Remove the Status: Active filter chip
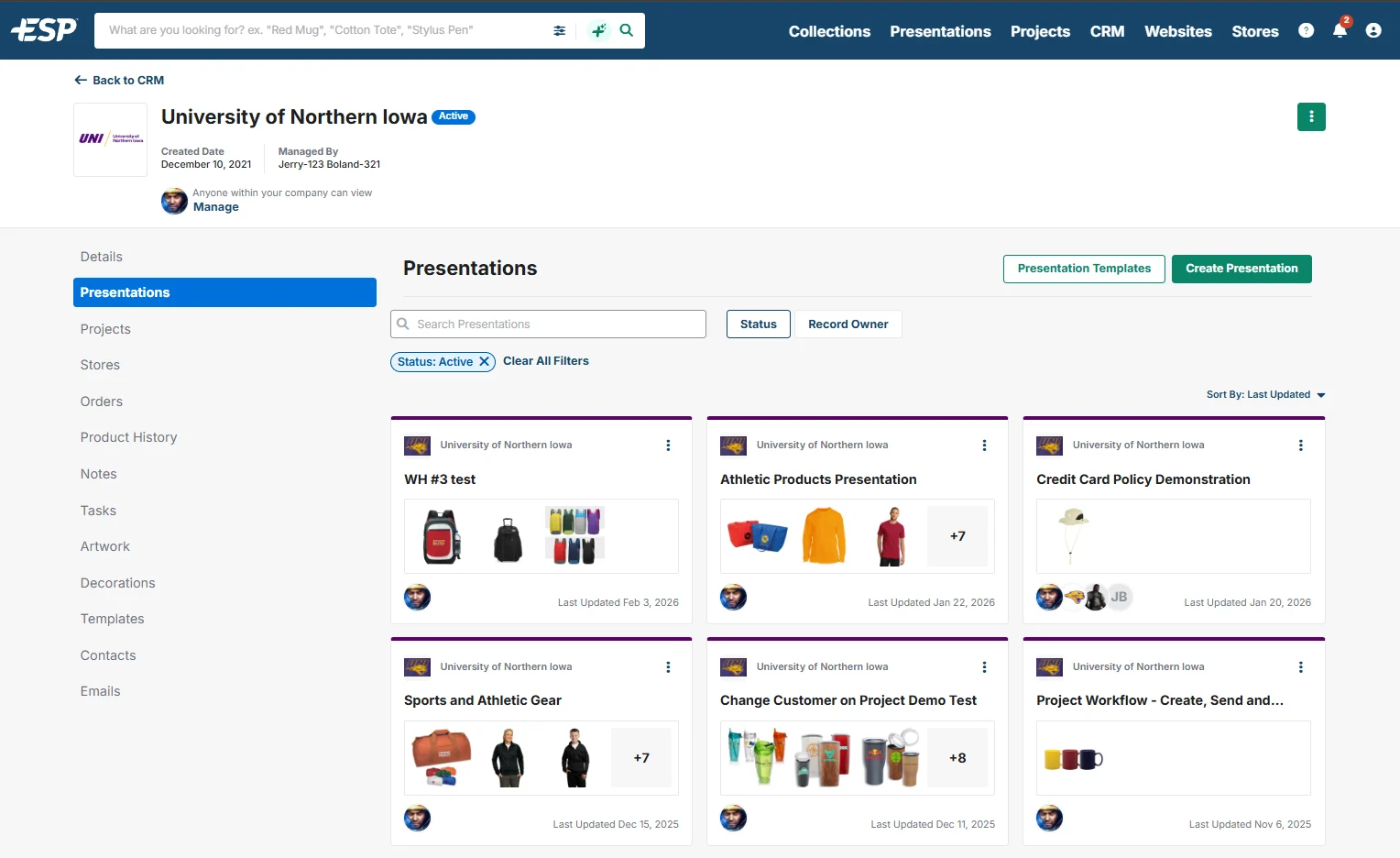Image resolution: width=1400 pixels, height=858 pixels. 484,362
